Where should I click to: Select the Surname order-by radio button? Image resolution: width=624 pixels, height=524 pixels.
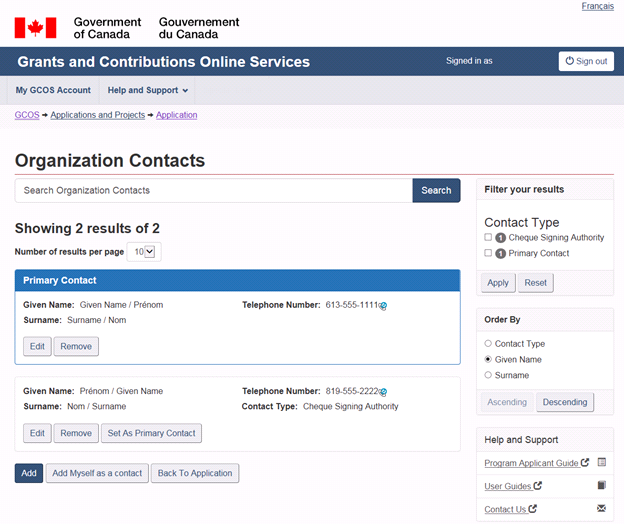488,375
